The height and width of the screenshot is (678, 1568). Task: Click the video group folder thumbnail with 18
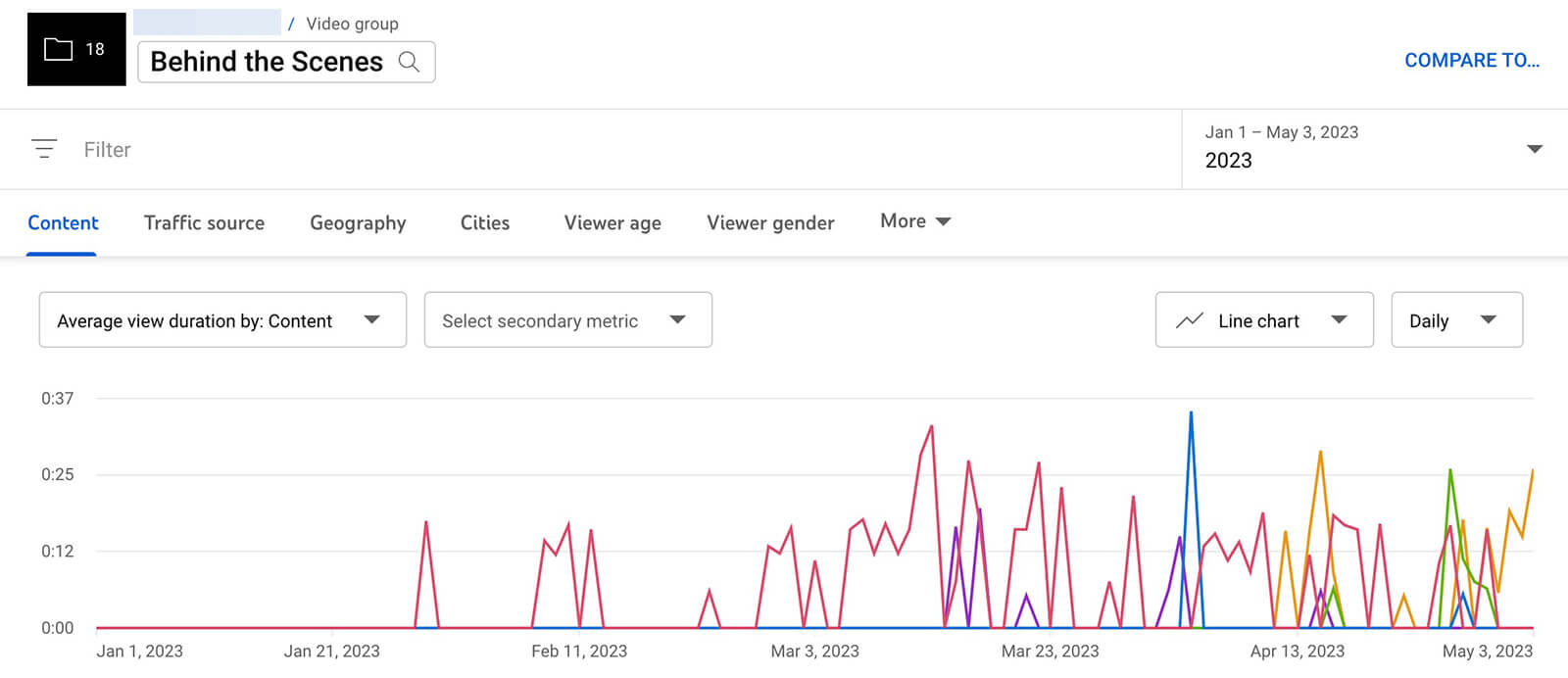tap(76, 49)
